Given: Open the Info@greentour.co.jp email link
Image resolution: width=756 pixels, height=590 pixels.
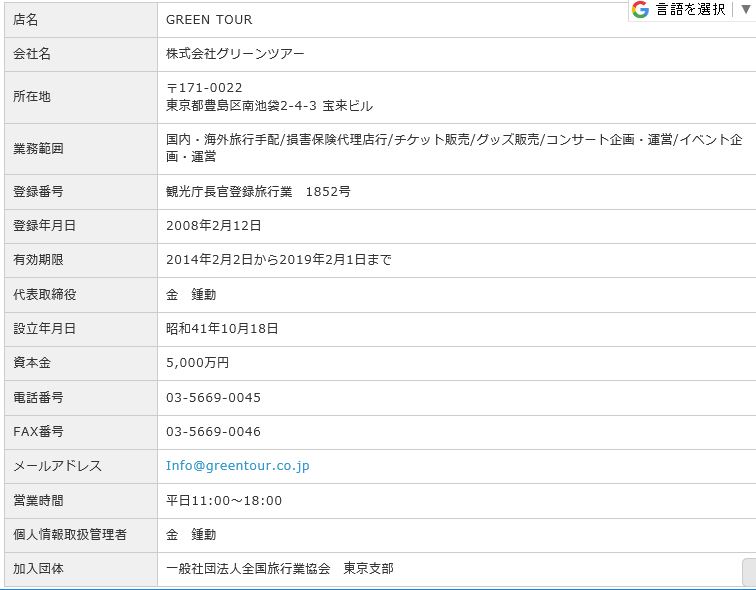Looking at the screenshot, I should pos(238,466).
